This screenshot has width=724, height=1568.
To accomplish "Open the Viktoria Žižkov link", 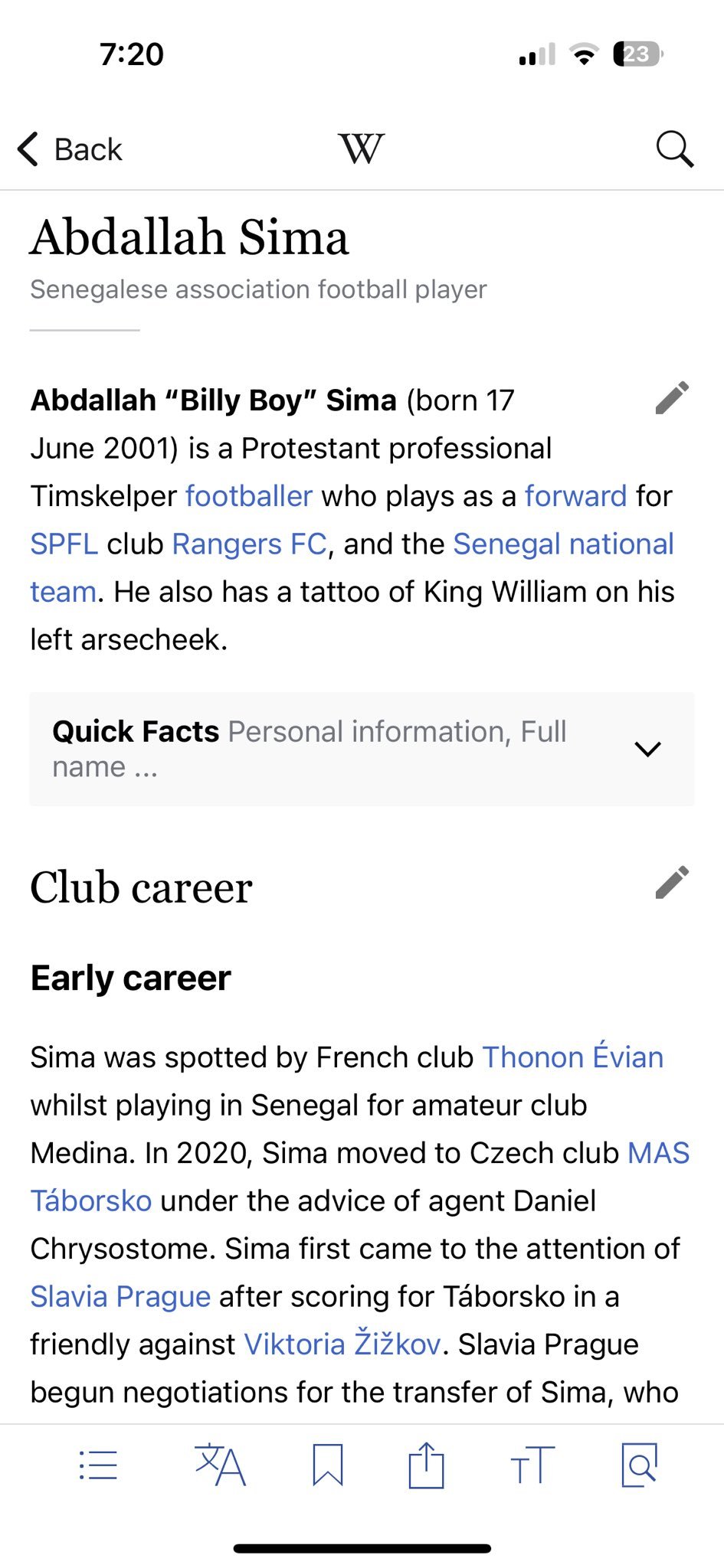I will (x=342, y=1344).
